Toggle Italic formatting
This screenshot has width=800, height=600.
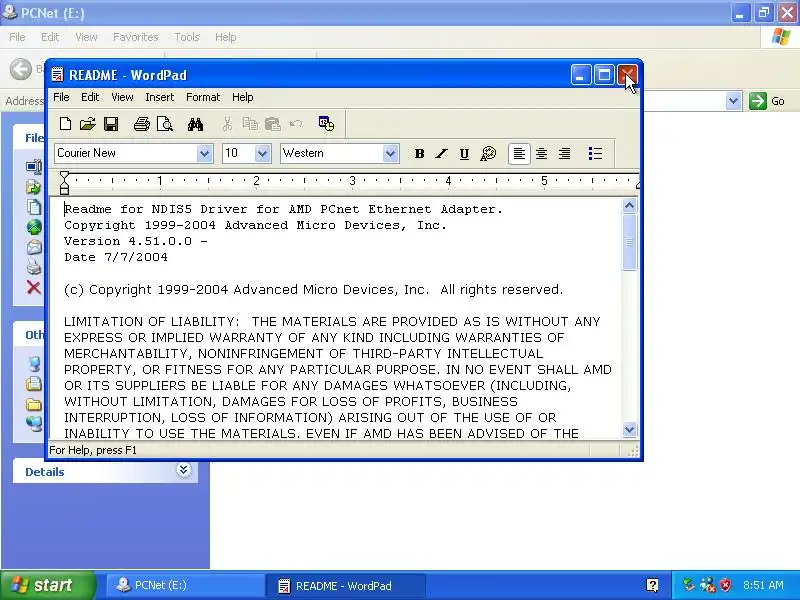pyautogui.click(x=441, y=154)
